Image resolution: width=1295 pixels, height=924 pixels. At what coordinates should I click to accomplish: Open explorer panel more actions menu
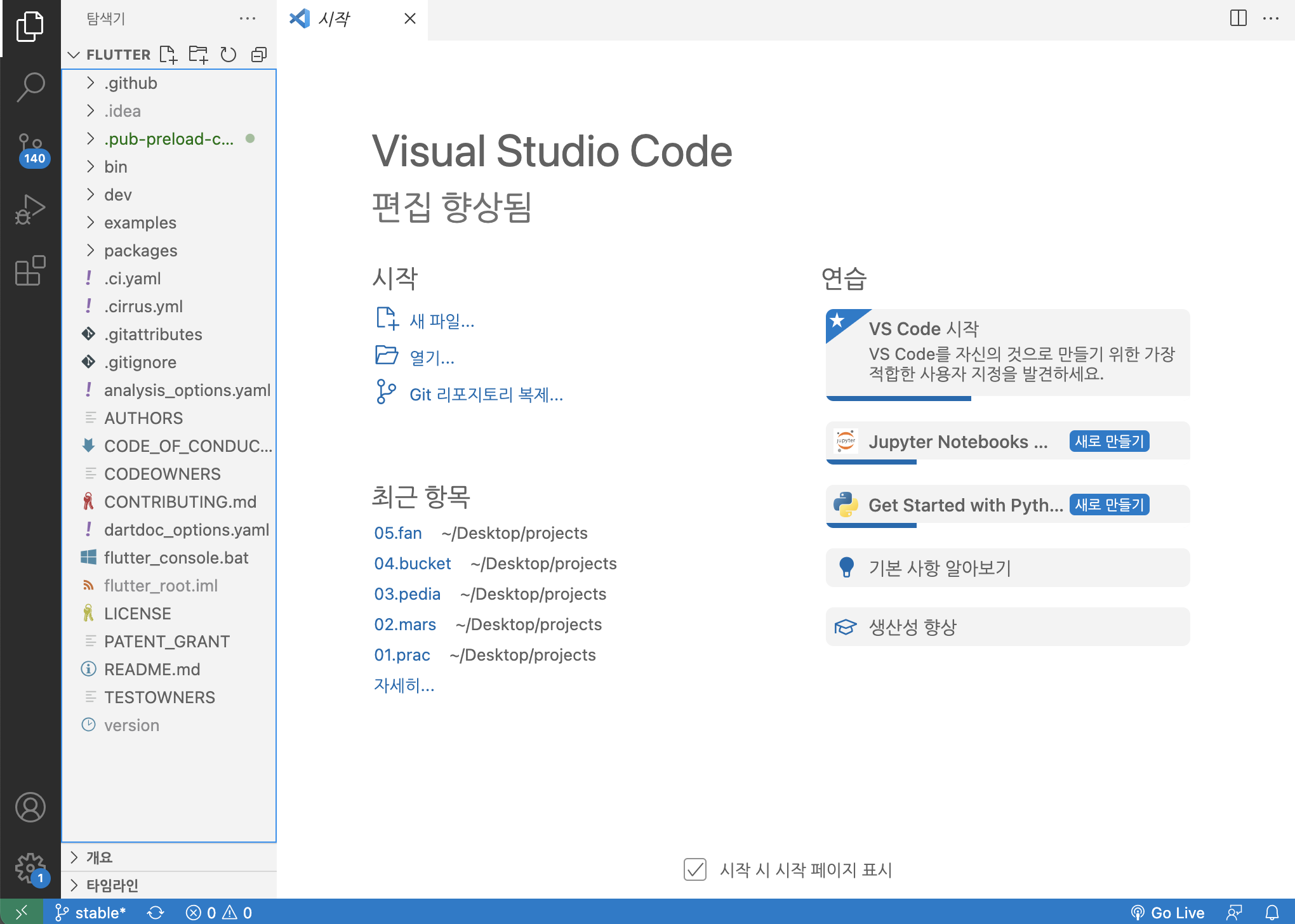point(248,18)
